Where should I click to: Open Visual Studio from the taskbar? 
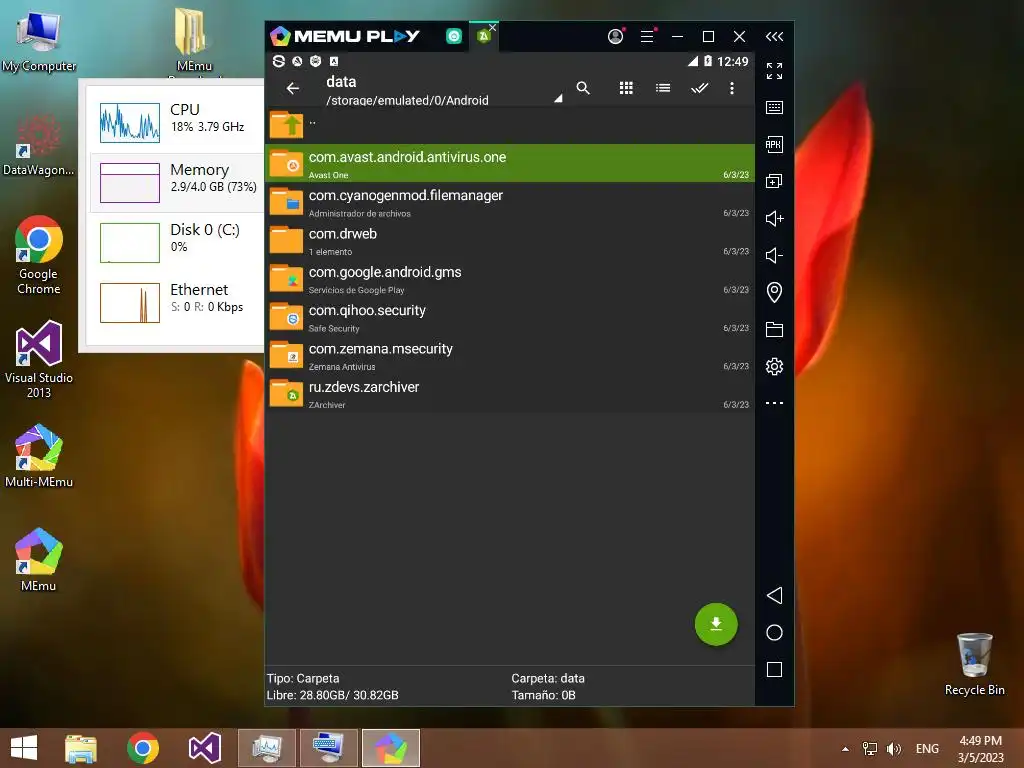(204, 748)
